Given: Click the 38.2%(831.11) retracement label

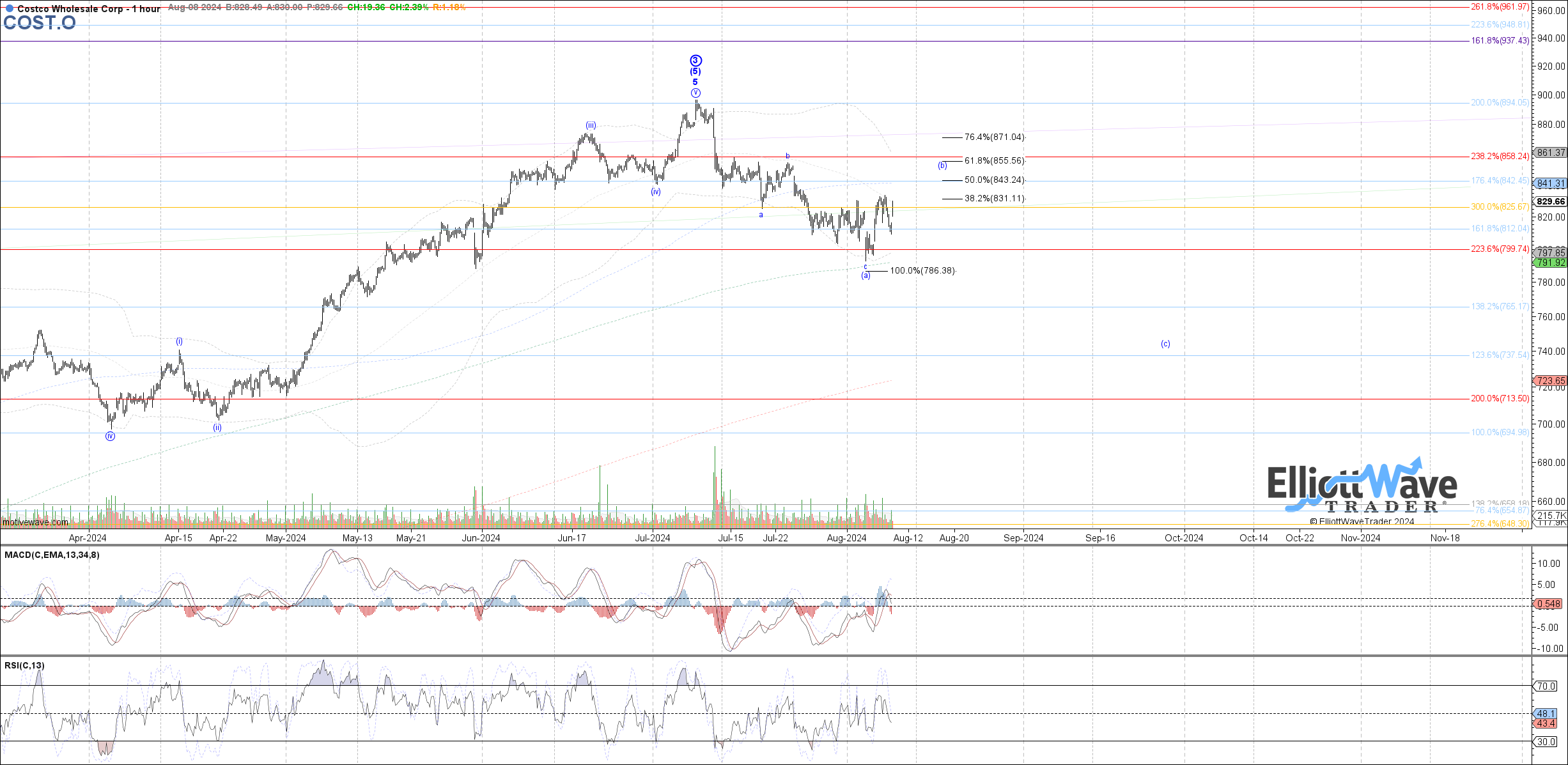Looking at the screenshot, I should pos(994,199).
